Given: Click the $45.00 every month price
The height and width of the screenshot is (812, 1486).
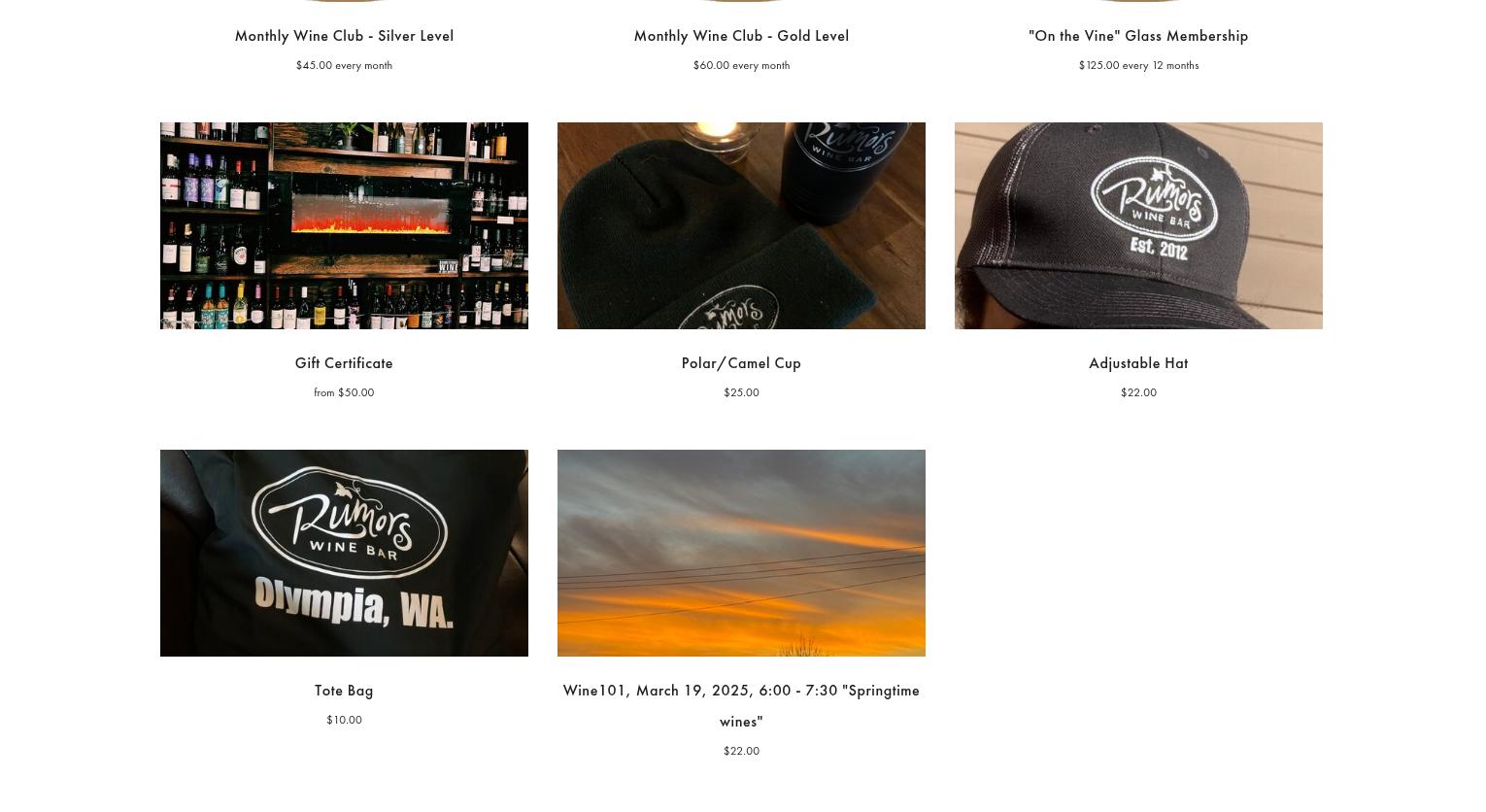Looking at the screenshot, I should tap(344, 65).
